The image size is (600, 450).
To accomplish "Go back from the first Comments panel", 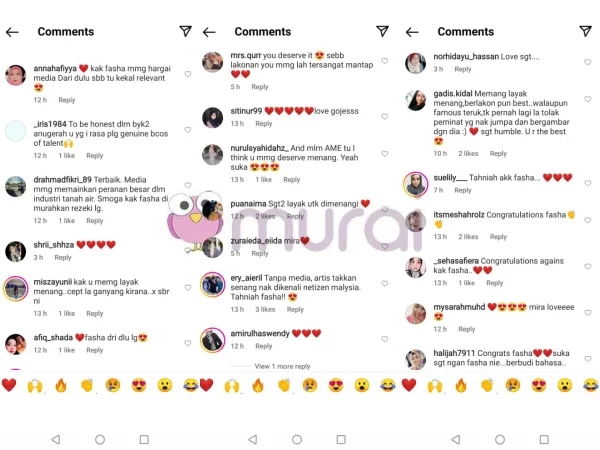I will pos(12,32).
